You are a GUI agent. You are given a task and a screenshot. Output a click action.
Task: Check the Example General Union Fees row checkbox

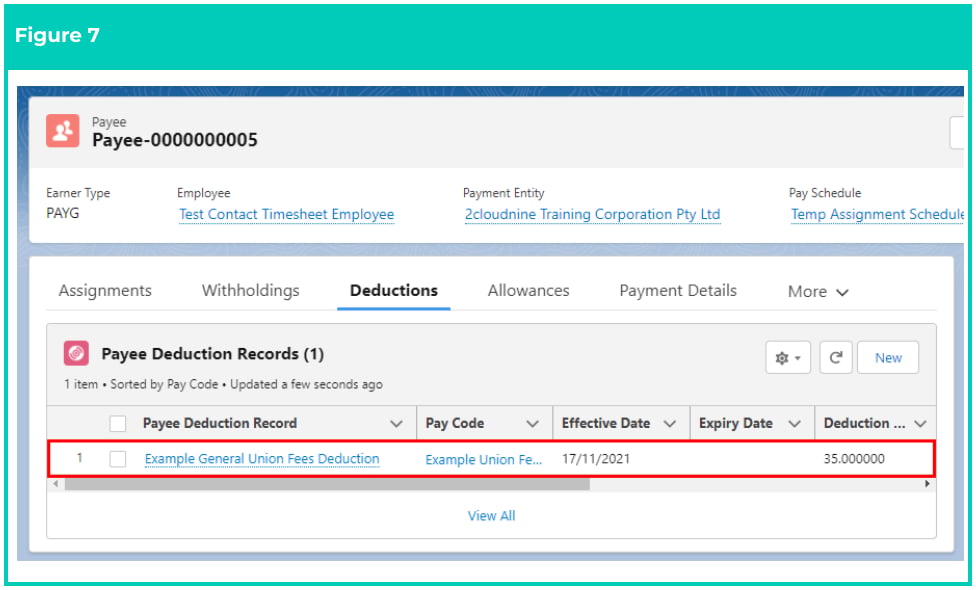point(118,459)
